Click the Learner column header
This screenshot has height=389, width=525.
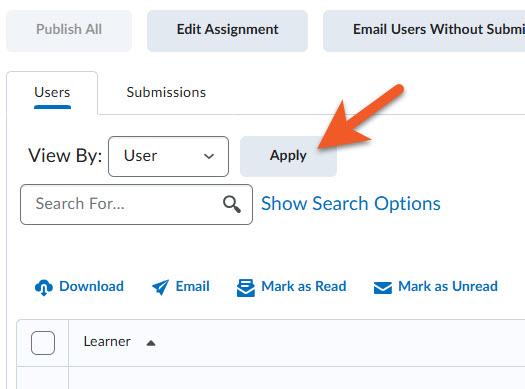tap(107, 342)
